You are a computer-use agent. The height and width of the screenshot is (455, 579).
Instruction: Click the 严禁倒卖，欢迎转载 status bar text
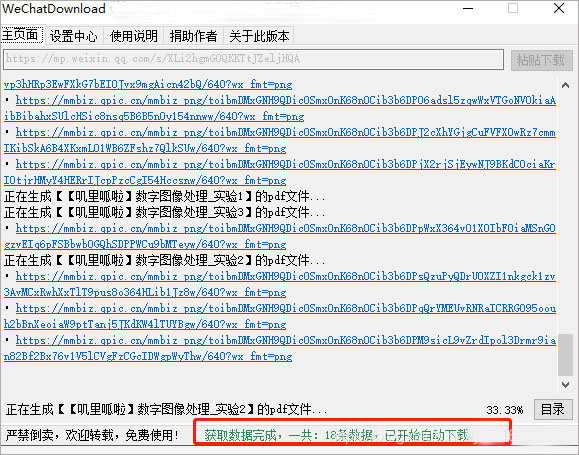pyautogui.click(x=92, y=435)
